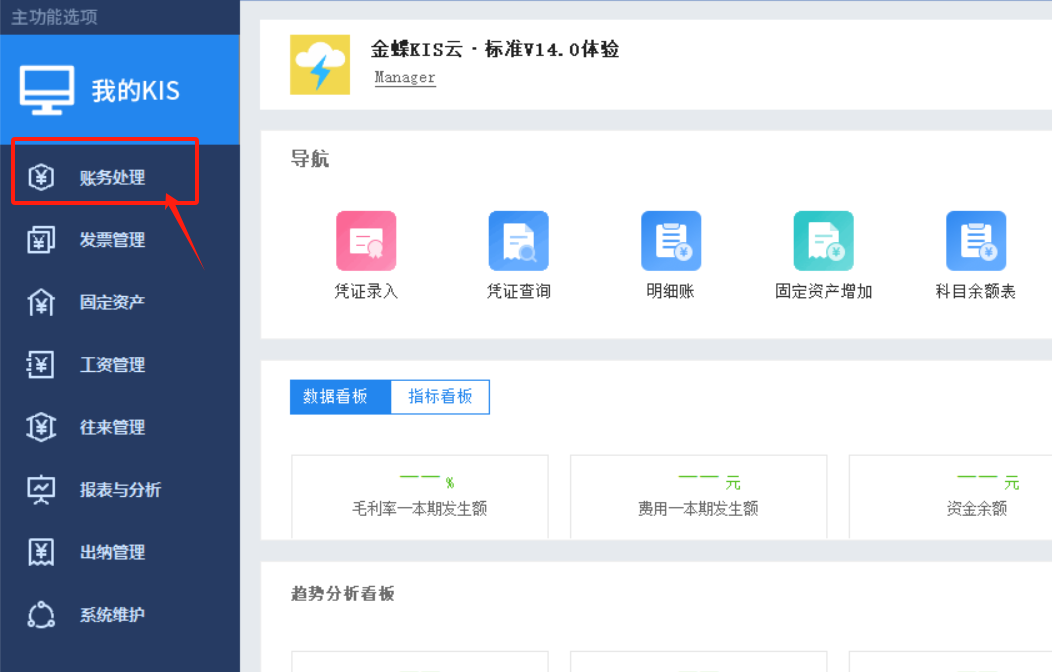Image resolution: width=1052 pixels, height=672 pixels.
Task: Click the 系统维护 maintenance icon
Action: (x=41, y=614)
